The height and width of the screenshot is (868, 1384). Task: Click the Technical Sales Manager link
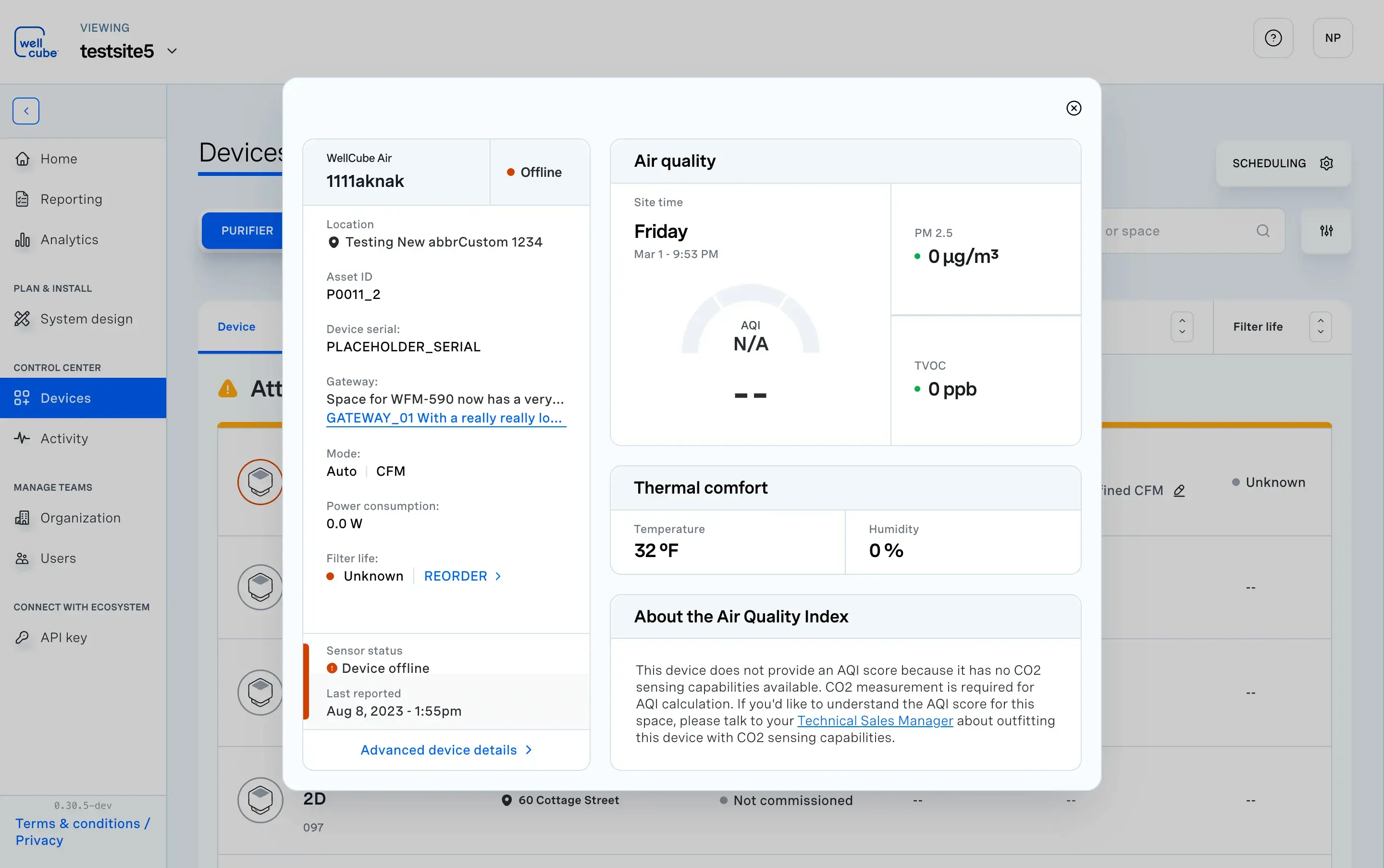875,720
